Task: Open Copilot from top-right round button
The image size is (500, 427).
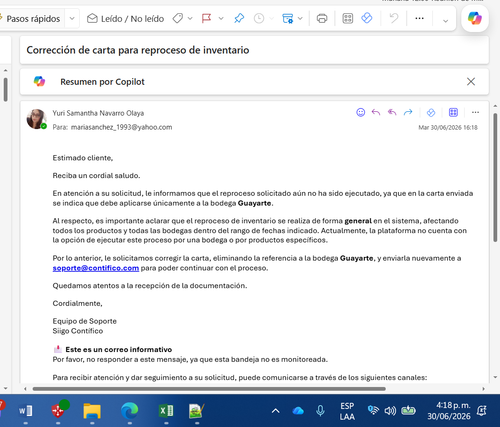Action: pos(475,18)
